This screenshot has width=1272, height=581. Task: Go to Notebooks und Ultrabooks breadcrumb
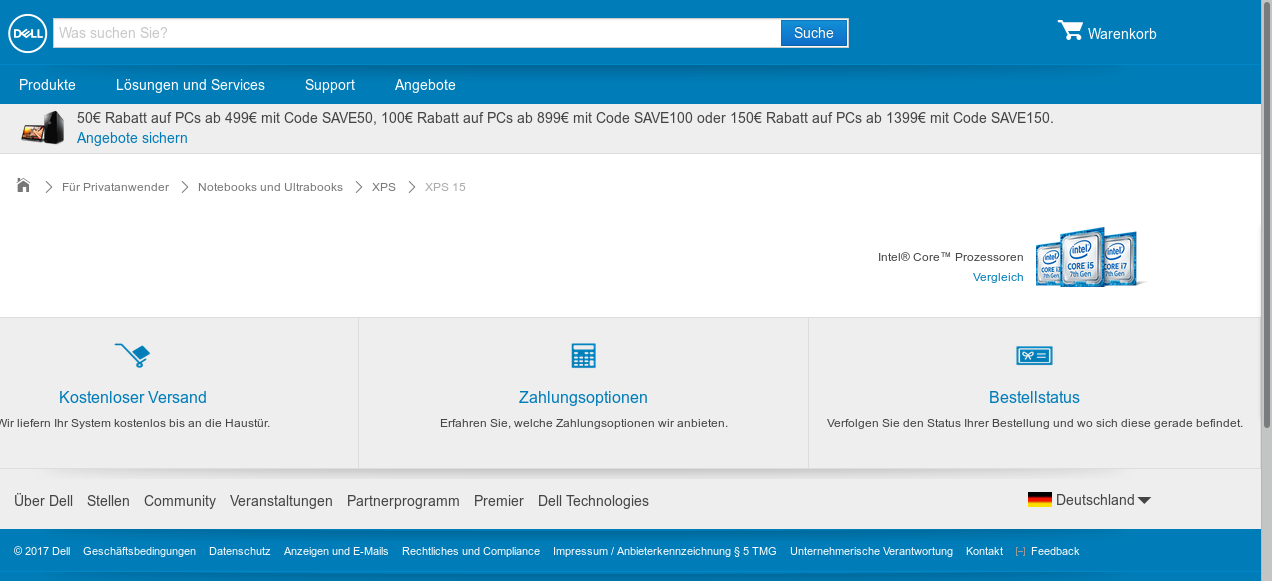click(270, 187)
